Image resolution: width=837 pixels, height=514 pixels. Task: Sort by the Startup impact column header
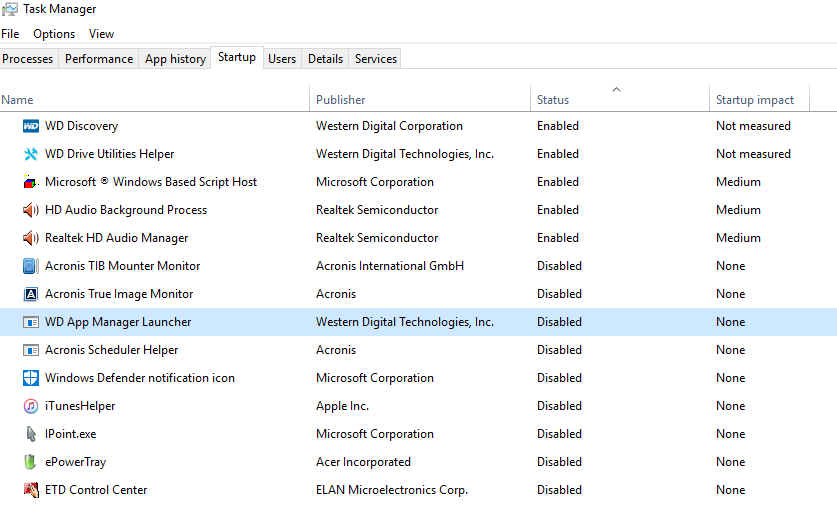[x=755, y=100]
